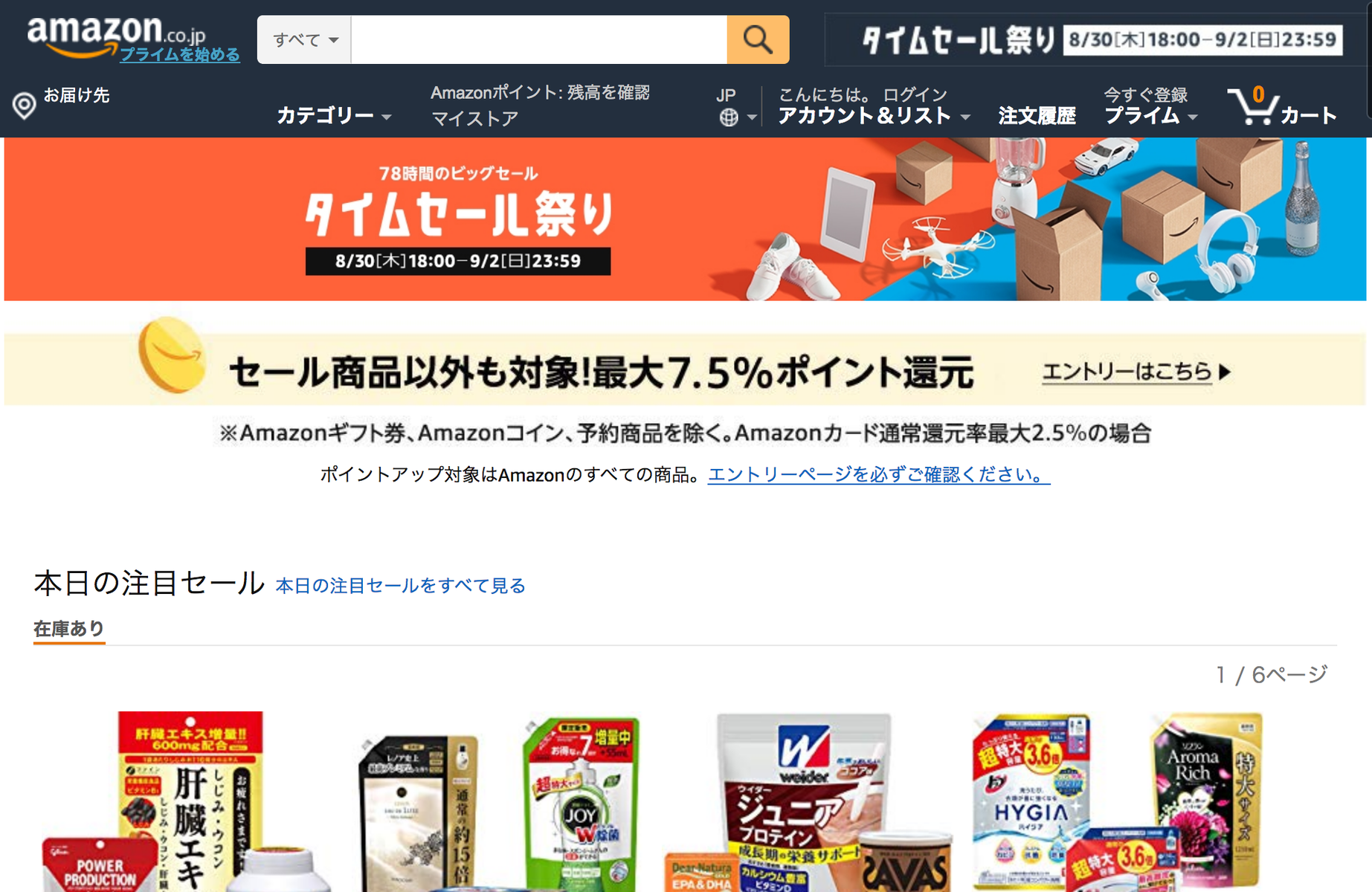Open the タイムセール祭り hero banner
The width and height of the screenshot is (1372, 892).
685,219
